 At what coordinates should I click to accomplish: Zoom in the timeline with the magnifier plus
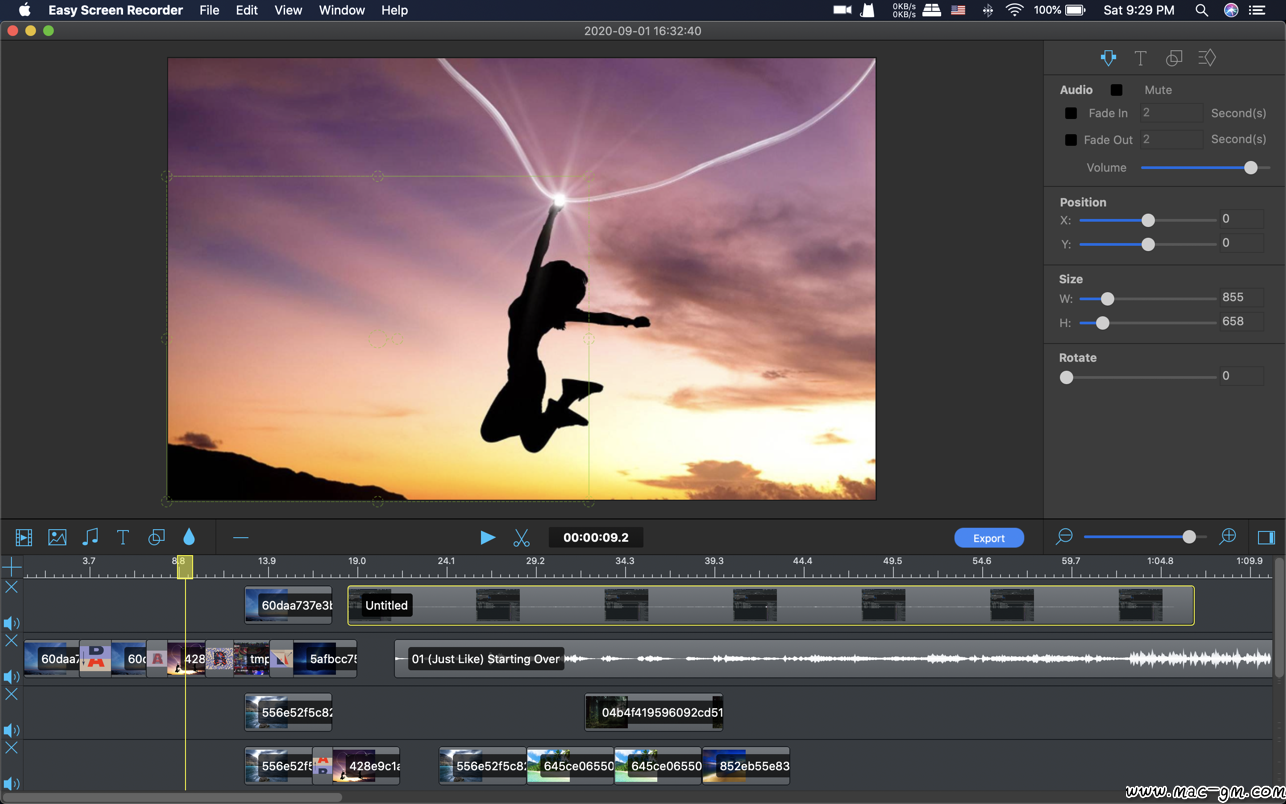click(1228, 538)
